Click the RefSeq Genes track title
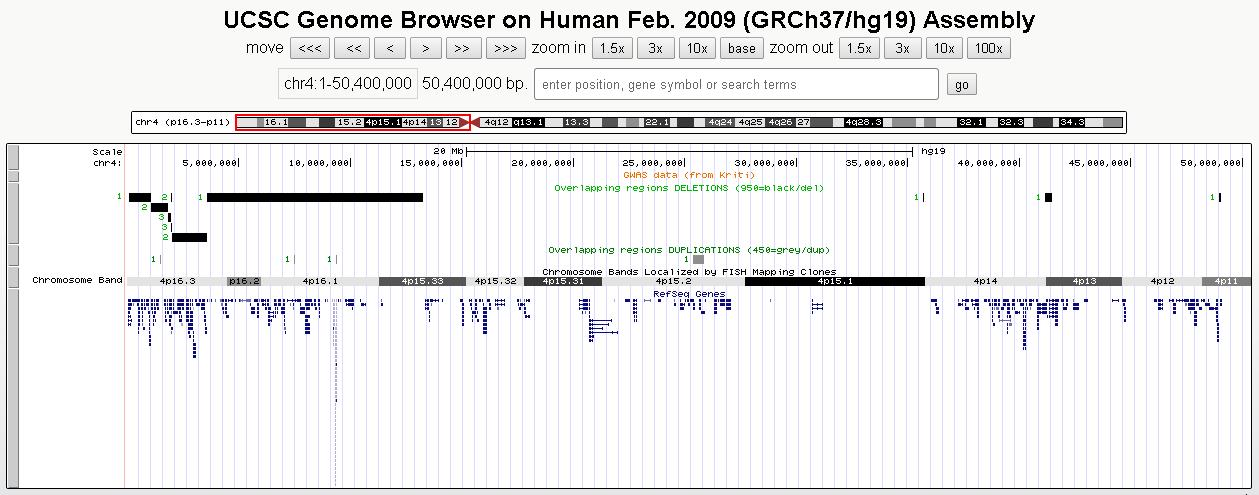The height and width of the screenshot is (495, 1259). pyautogui.click(x=688, y=293)
